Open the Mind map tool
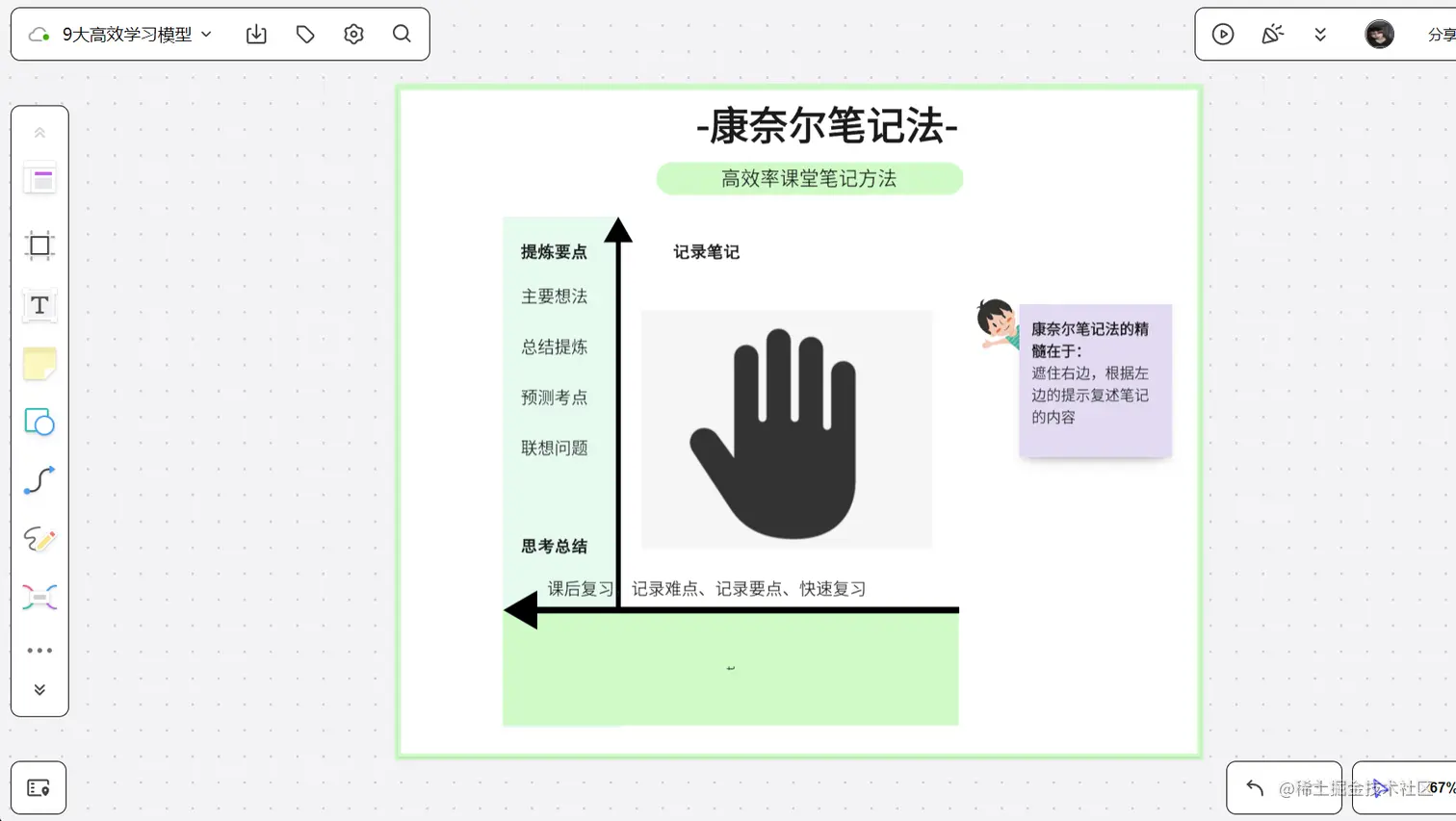This screenshot has height=821, width=1456. [39, 598]
